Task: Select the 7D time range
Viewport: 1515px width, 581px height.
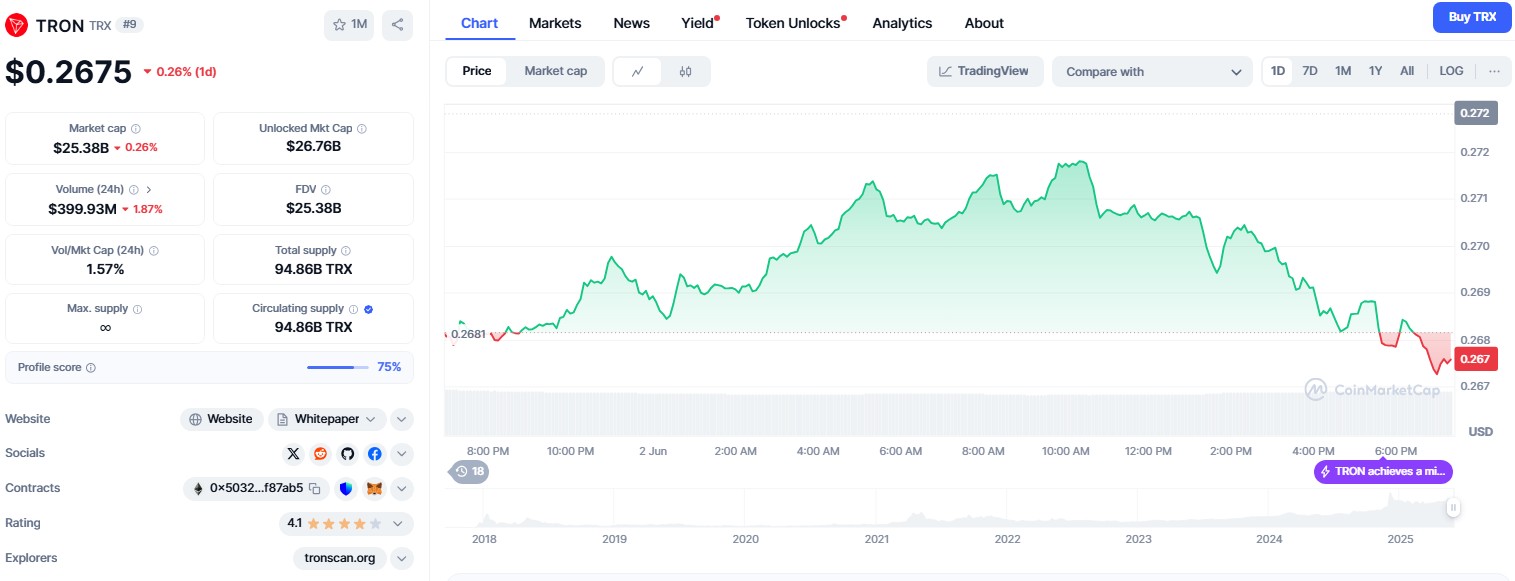Action: pos(1310,71)
